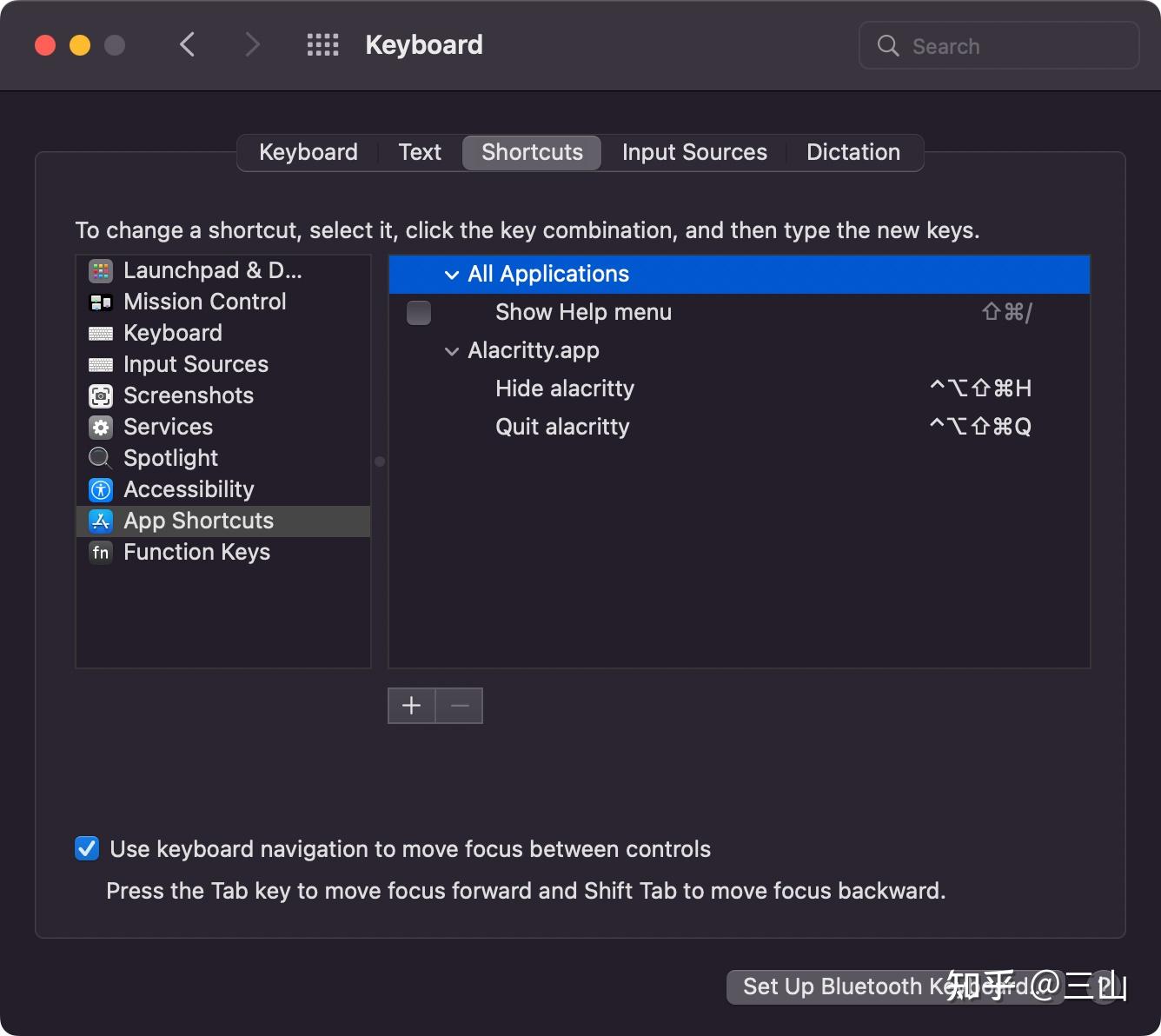
Task: Switch to the Text tab
Action: tap(420, 152)
